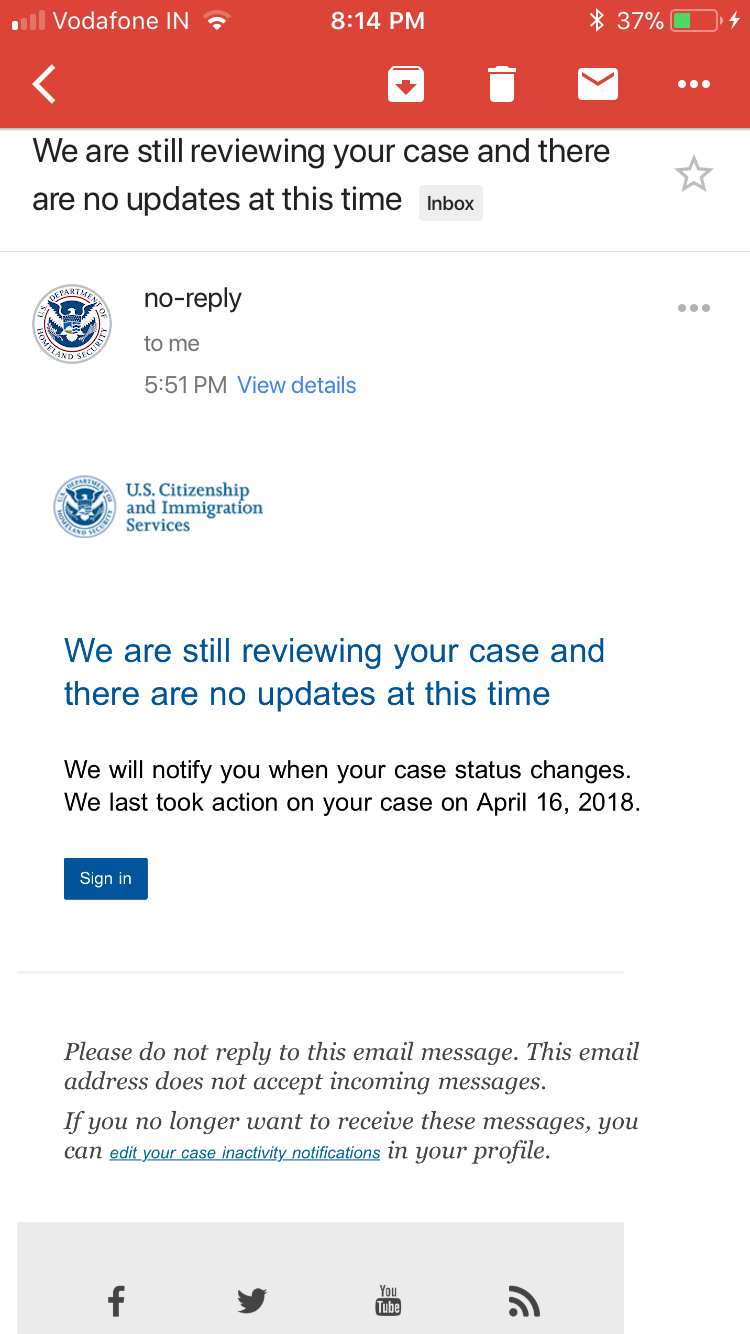This screenshot has height=1334, width=750.
Task: Tap the Inbox label tag
Action: [450, 203]
